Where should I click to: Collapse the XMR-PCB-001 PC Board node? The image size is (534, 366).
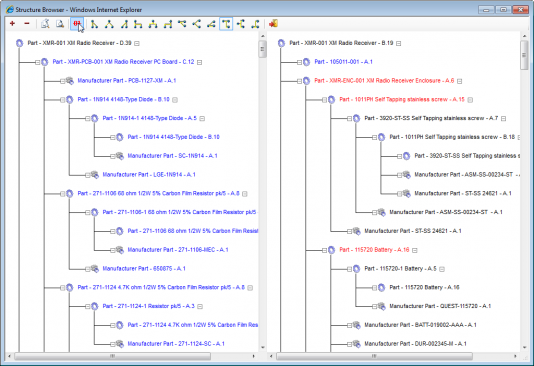[37, 62]
